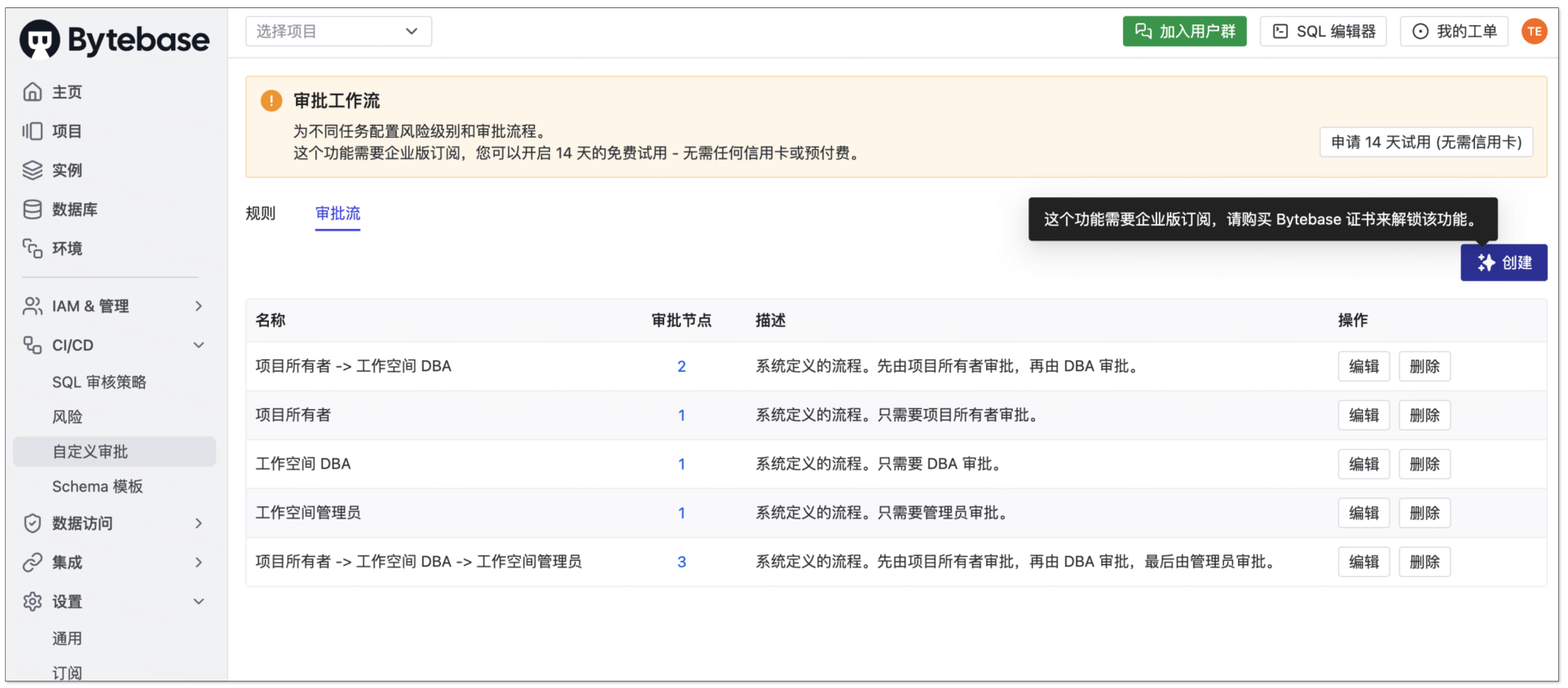Switch to the 规则 tab

tap(261, 214)
